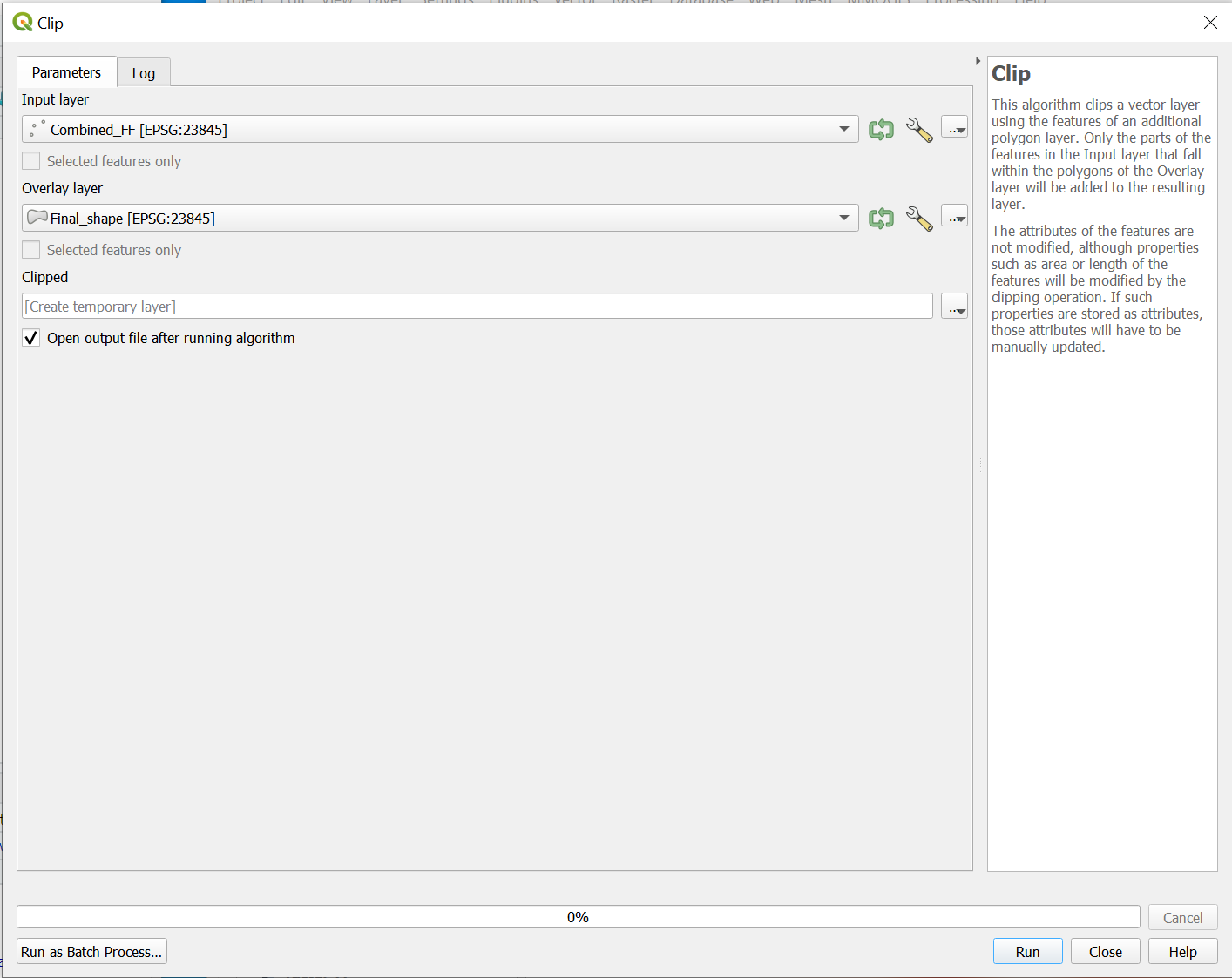Expand Final_shape overlay layer dropdown
This screenshot has height=978, width=1232.
(x=843, y=219)
